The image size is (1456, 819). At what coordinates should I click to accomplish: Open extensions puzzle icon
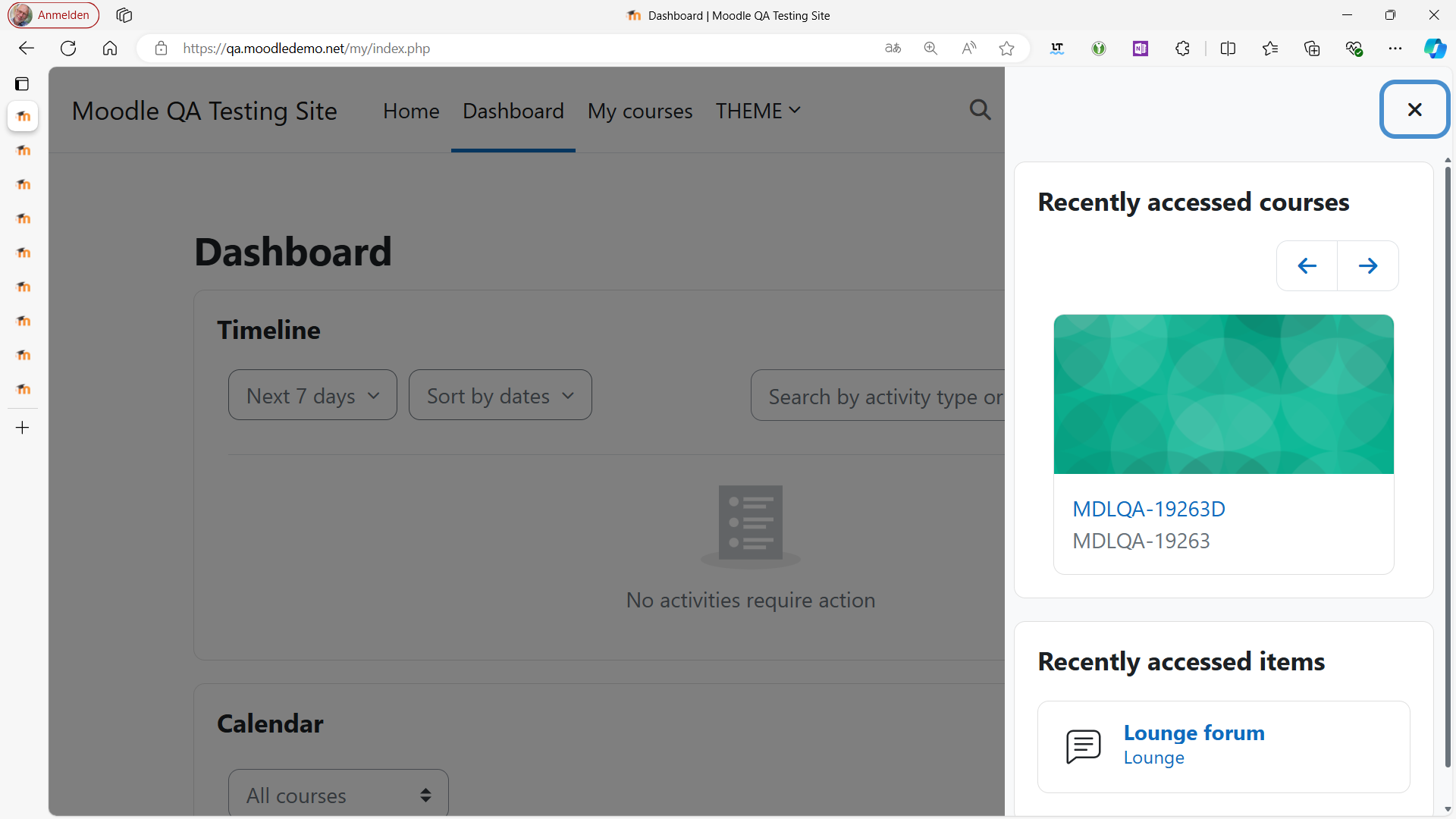pyautogui.click(x=1182, y=49)
